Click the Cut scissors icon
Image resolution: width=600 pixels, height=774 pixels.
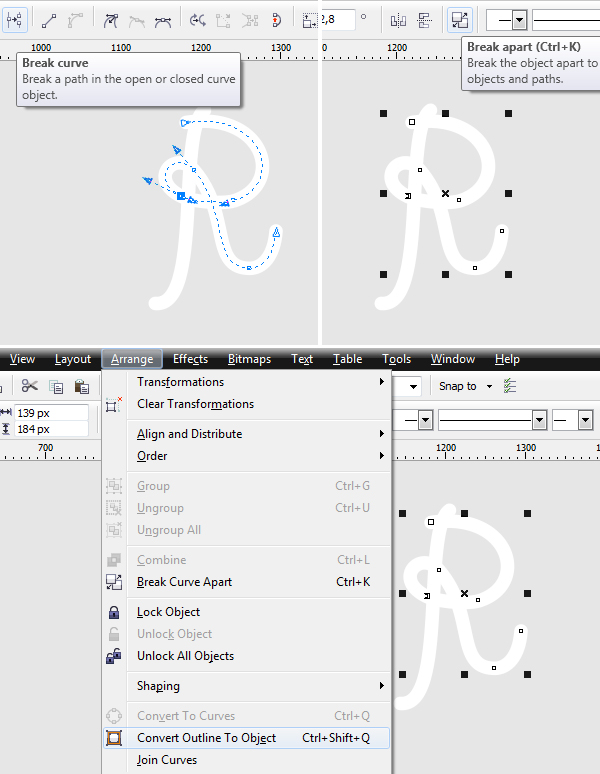click(x=30, y=386)
